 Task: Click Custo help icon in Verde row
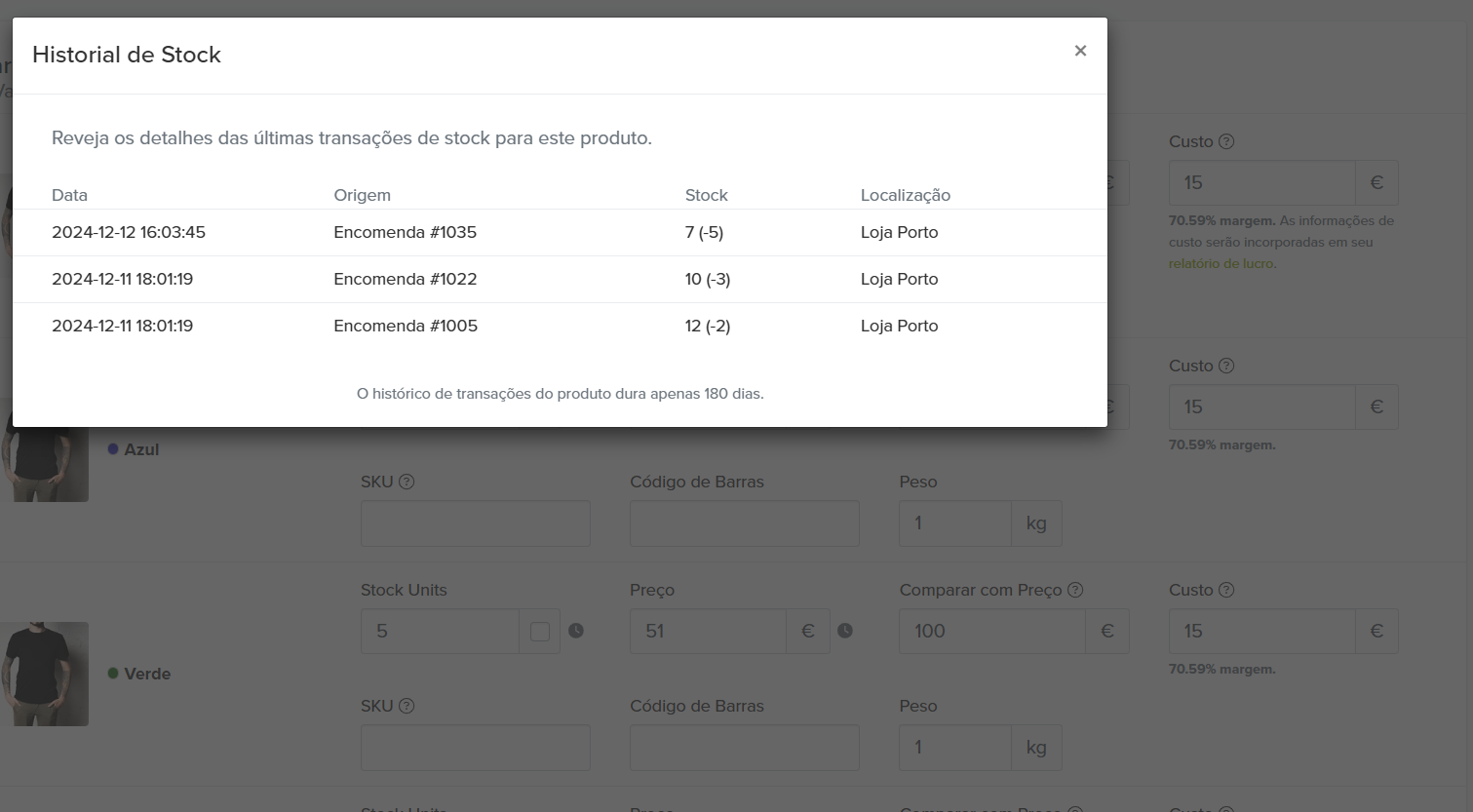pyautogui.click(x=1226, y=590)
